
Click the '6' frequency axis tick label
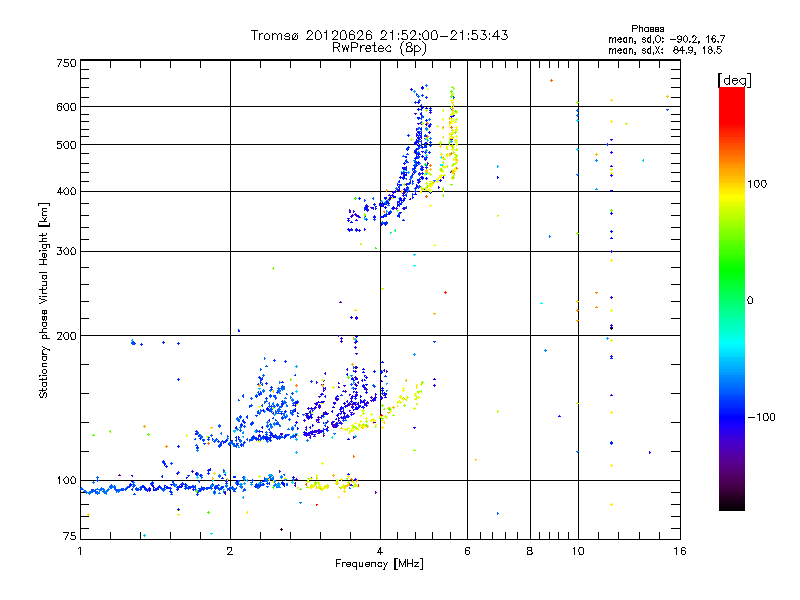coord(467,551)
